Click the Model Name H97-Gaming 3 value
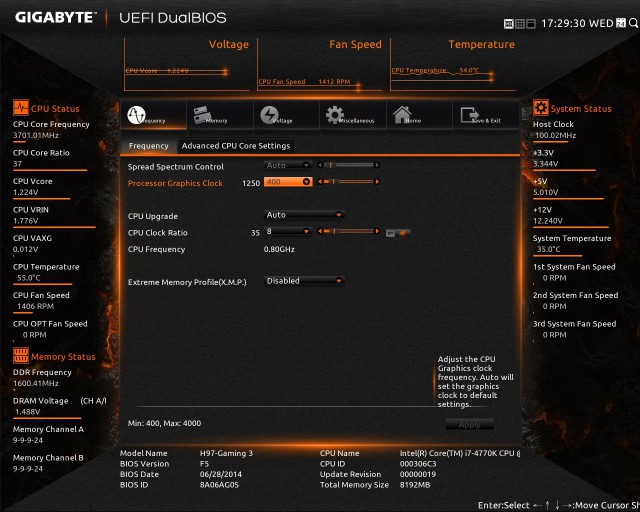Image resolution: width=640 pixels, height=512 pixels. tap(226, 453)
